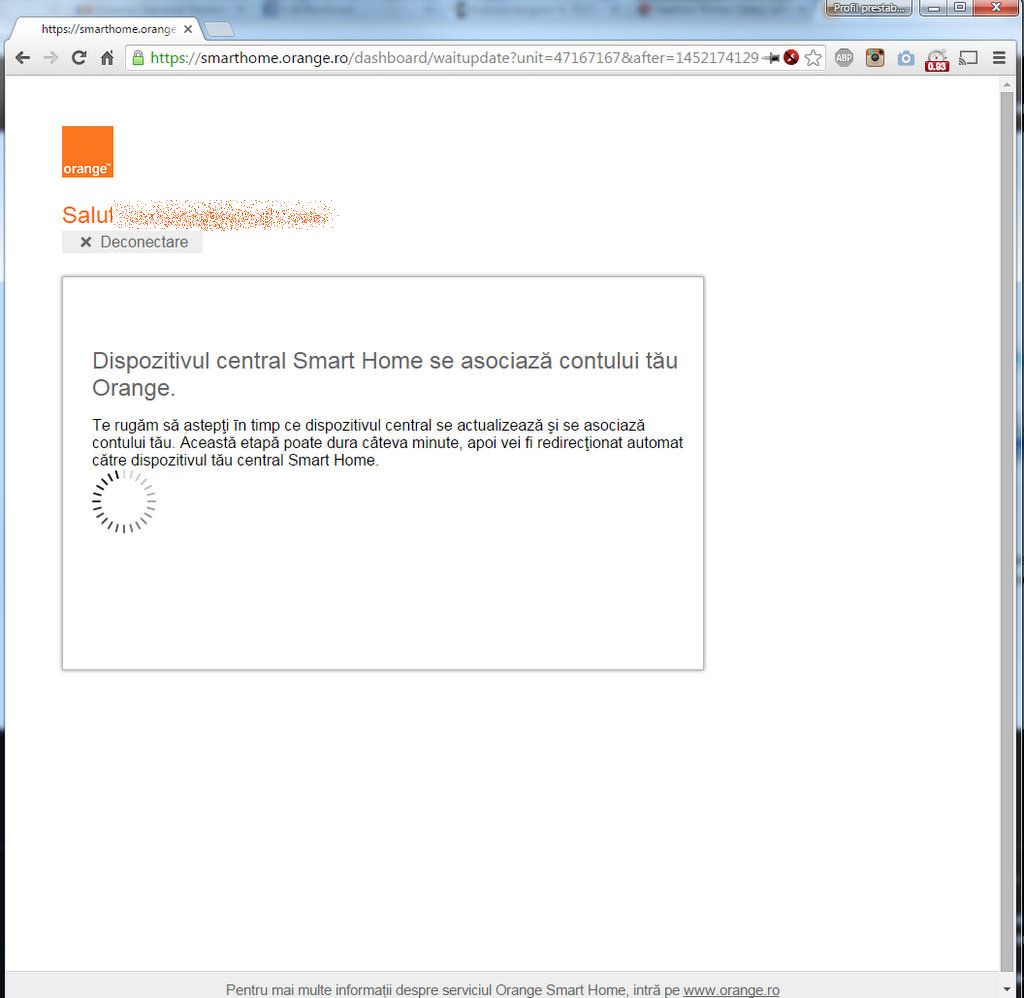Reload the Smart Home page
Image resolution: width=1024 pixels, height=998 pixels.
[x=79, y=58]
